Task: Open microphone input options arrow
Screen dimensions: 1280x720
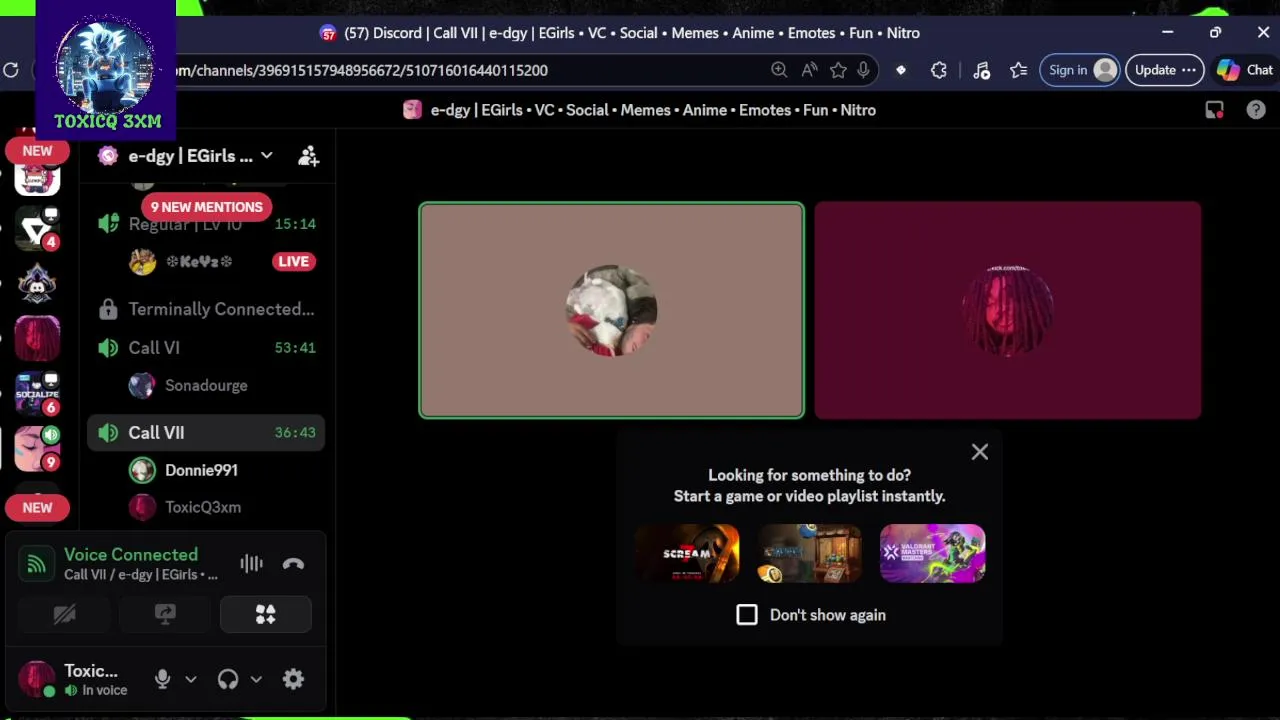Action: point(191,679)
